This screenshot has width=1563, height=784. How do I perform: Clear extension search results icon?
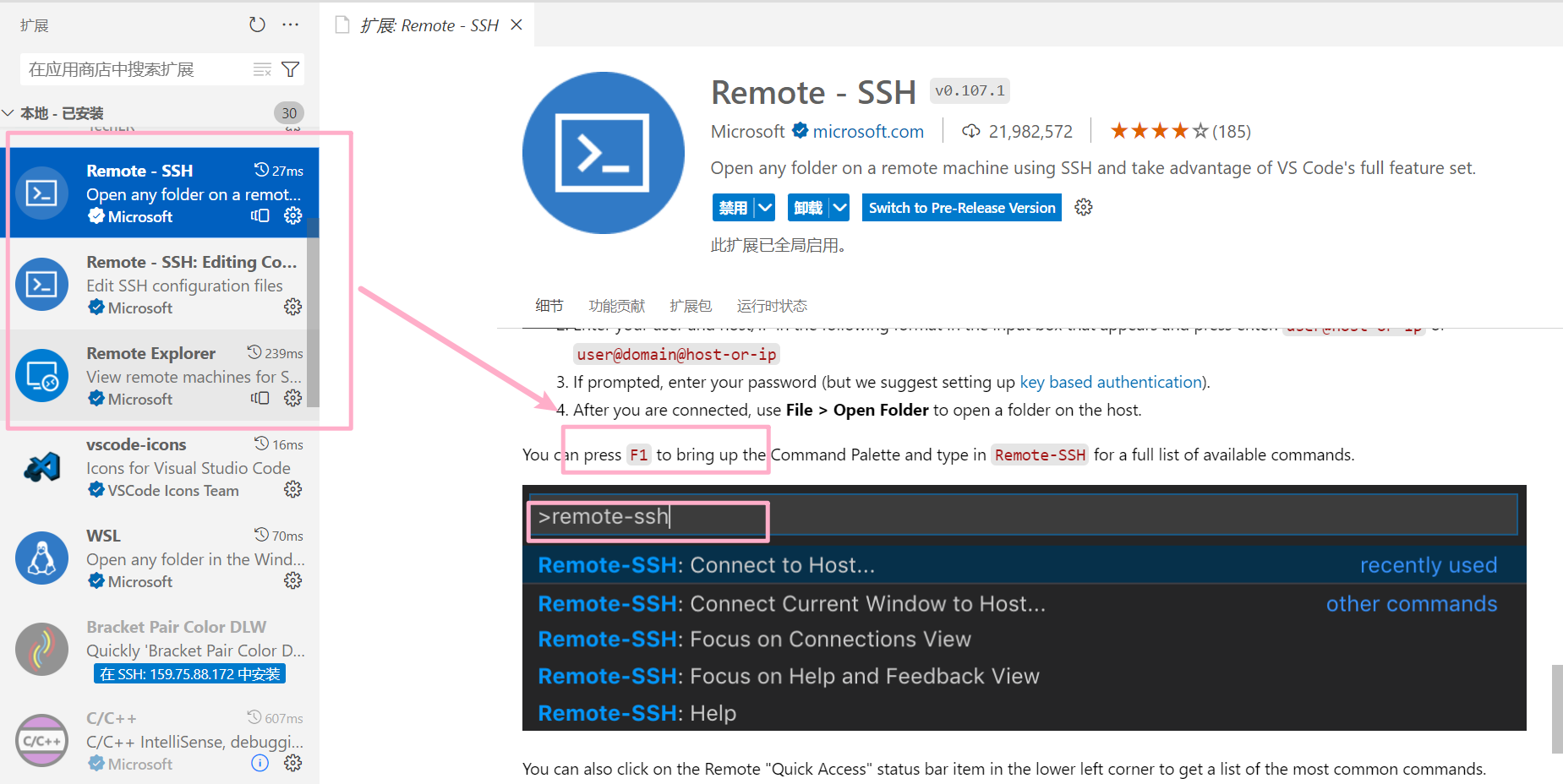[262, 69]
